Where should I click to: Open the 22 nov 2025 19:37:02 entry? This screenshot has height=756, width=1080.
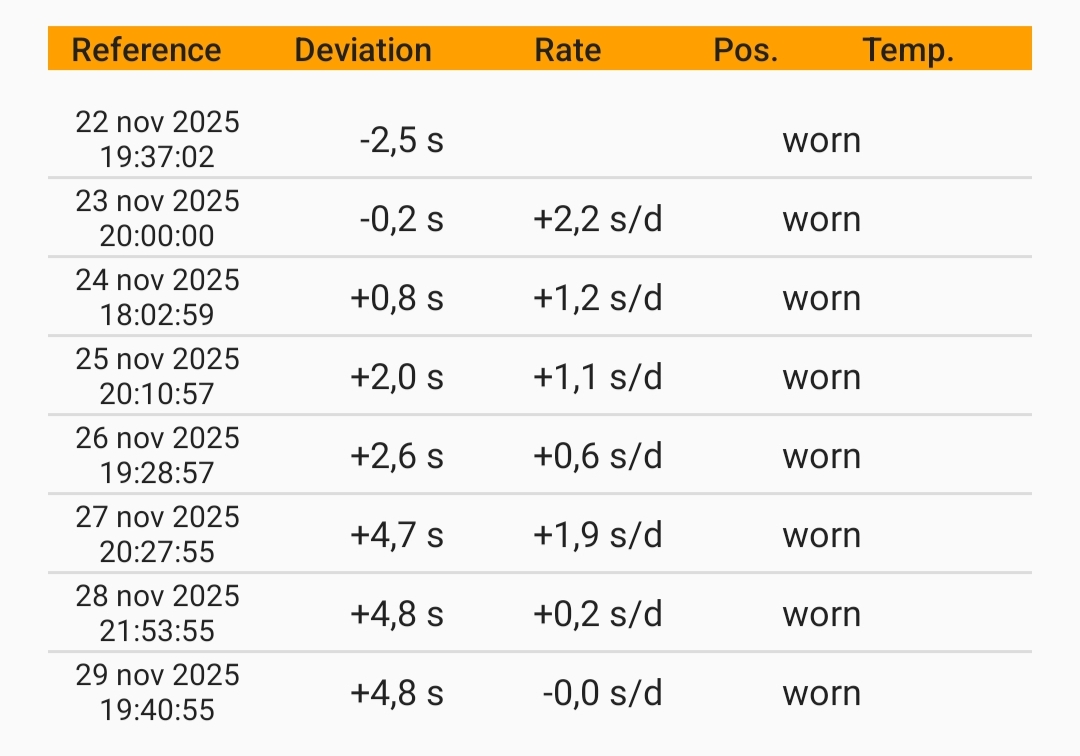(158, 139)
